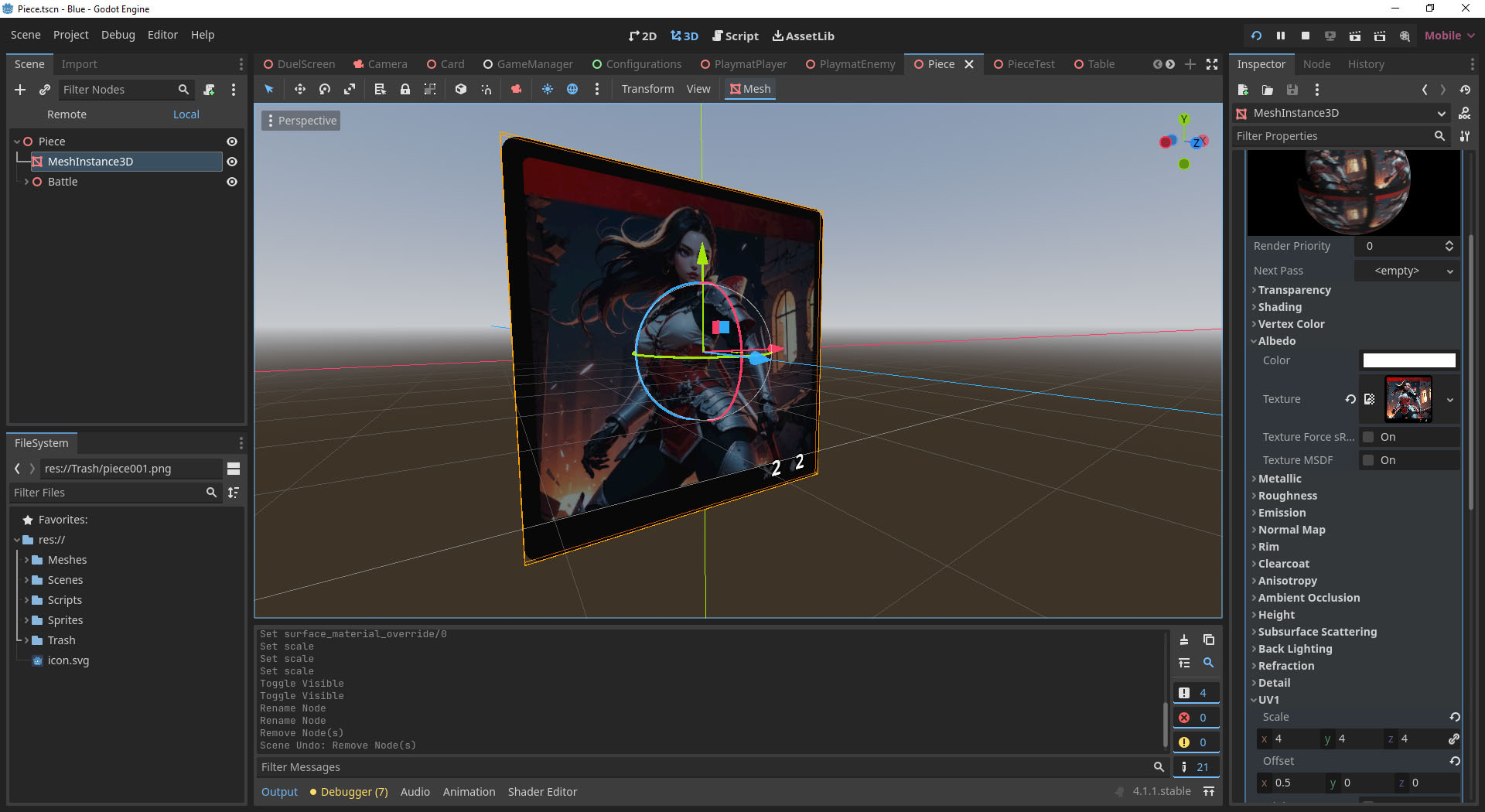Open movie maker mode icon
Image resolution: width=1485 pixels, height=812 pixels.
[1405, 36]
